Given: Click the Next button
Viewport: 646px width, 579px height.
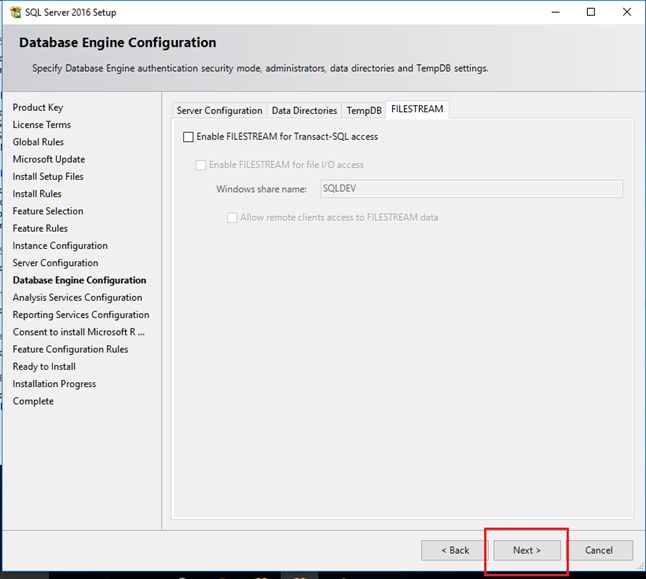Looking at the screenshot, I should 527,550.
